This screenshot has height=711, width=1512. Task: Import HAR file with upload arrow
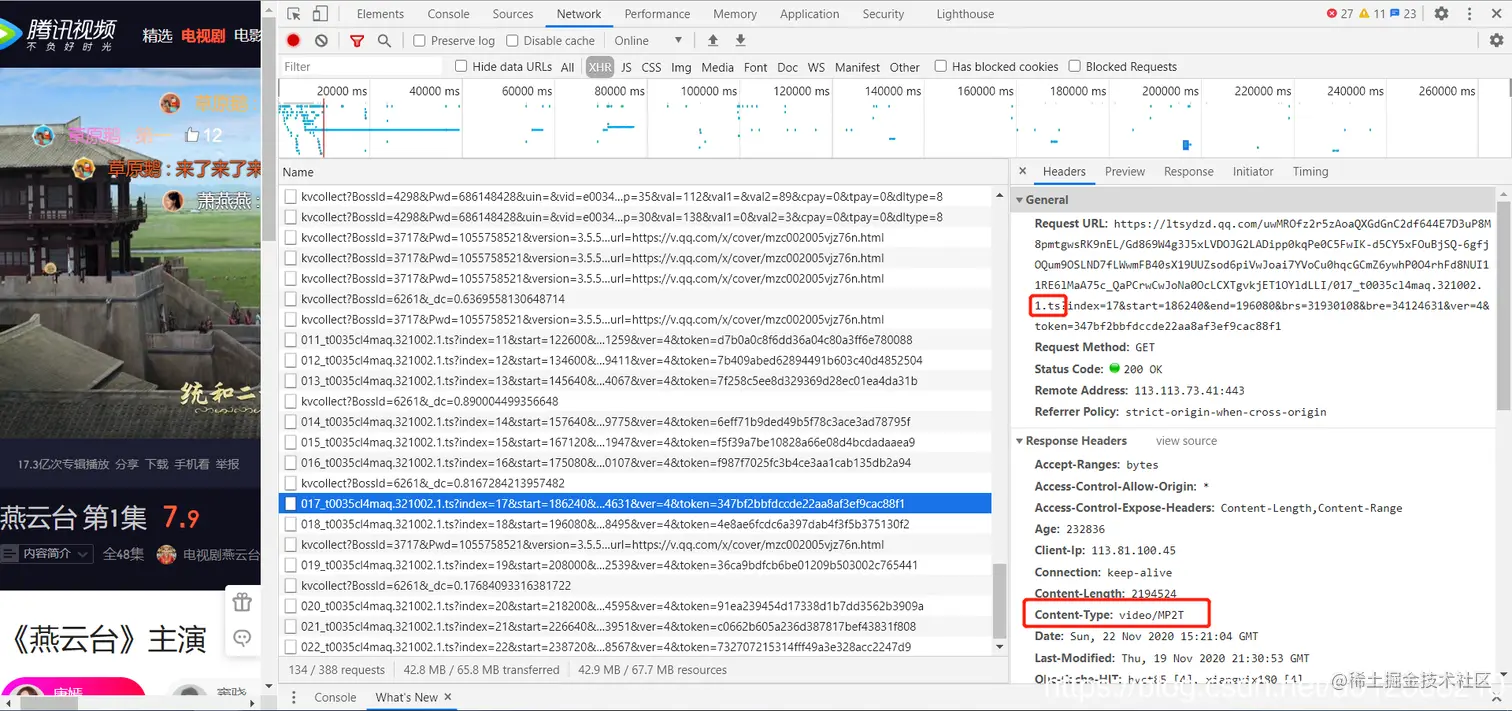(713, 40)
